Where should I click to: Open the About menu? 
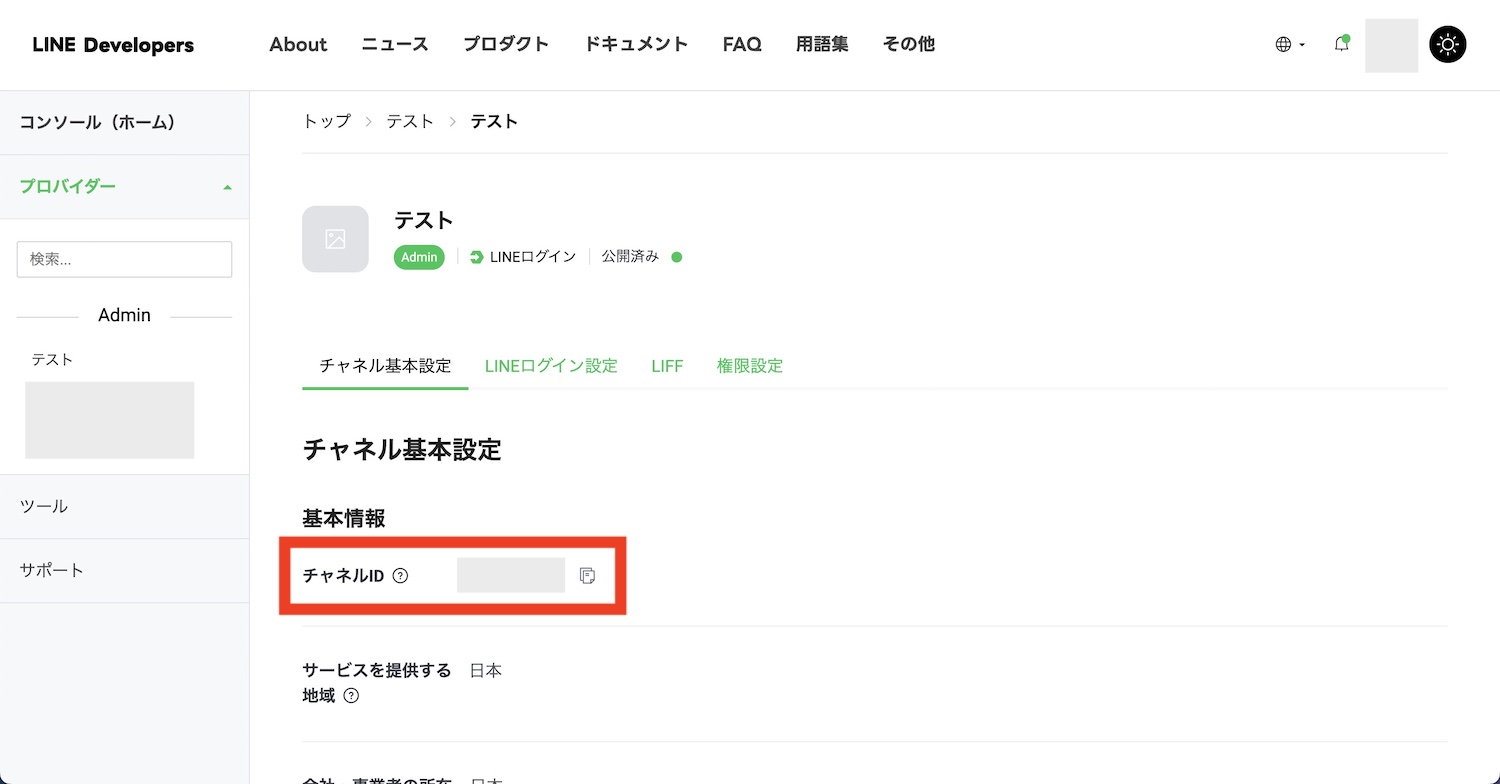(298, 44)
